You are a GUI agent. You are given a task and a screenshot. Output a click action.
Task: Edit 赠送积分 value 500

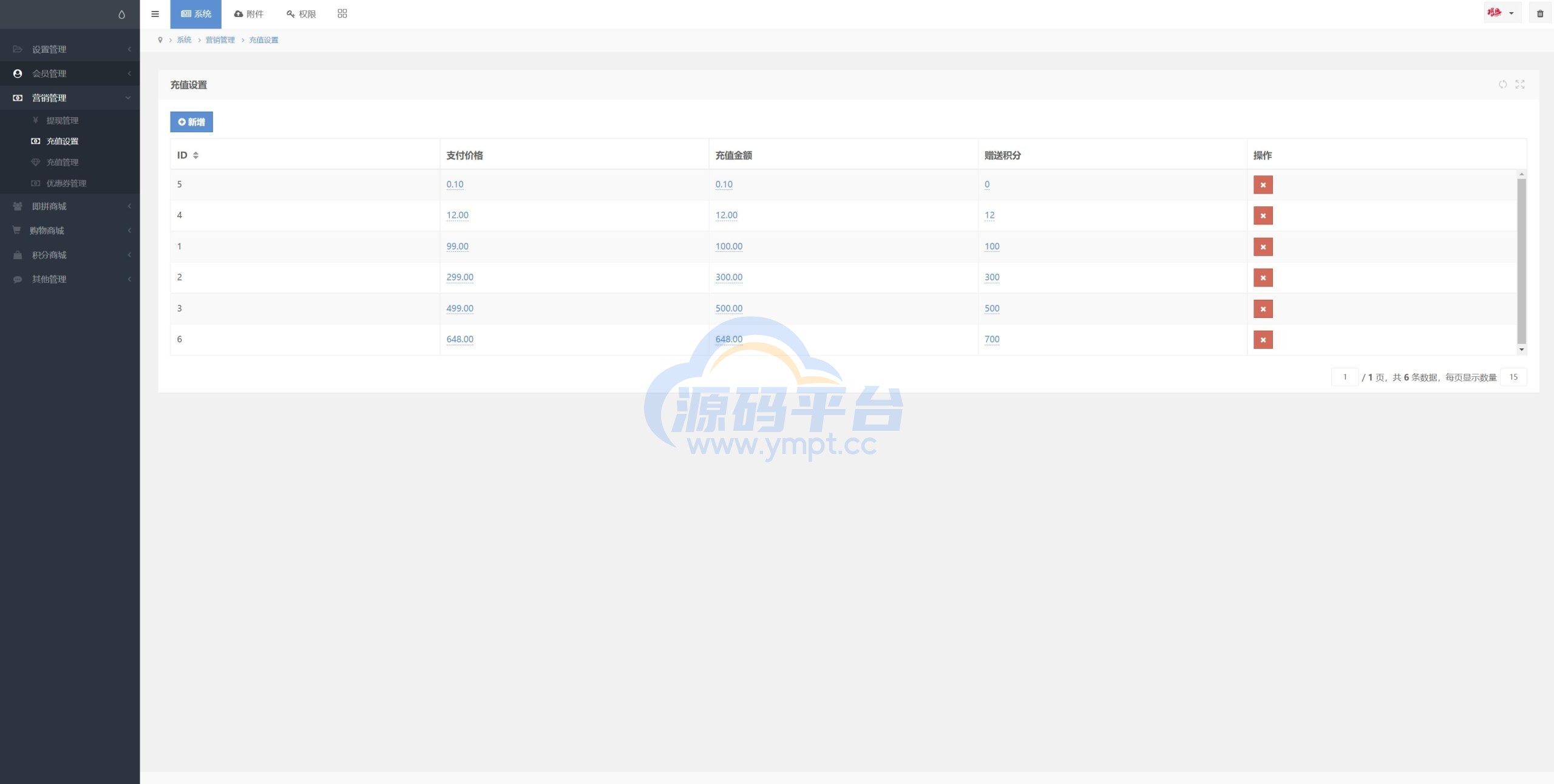[992, 308]
